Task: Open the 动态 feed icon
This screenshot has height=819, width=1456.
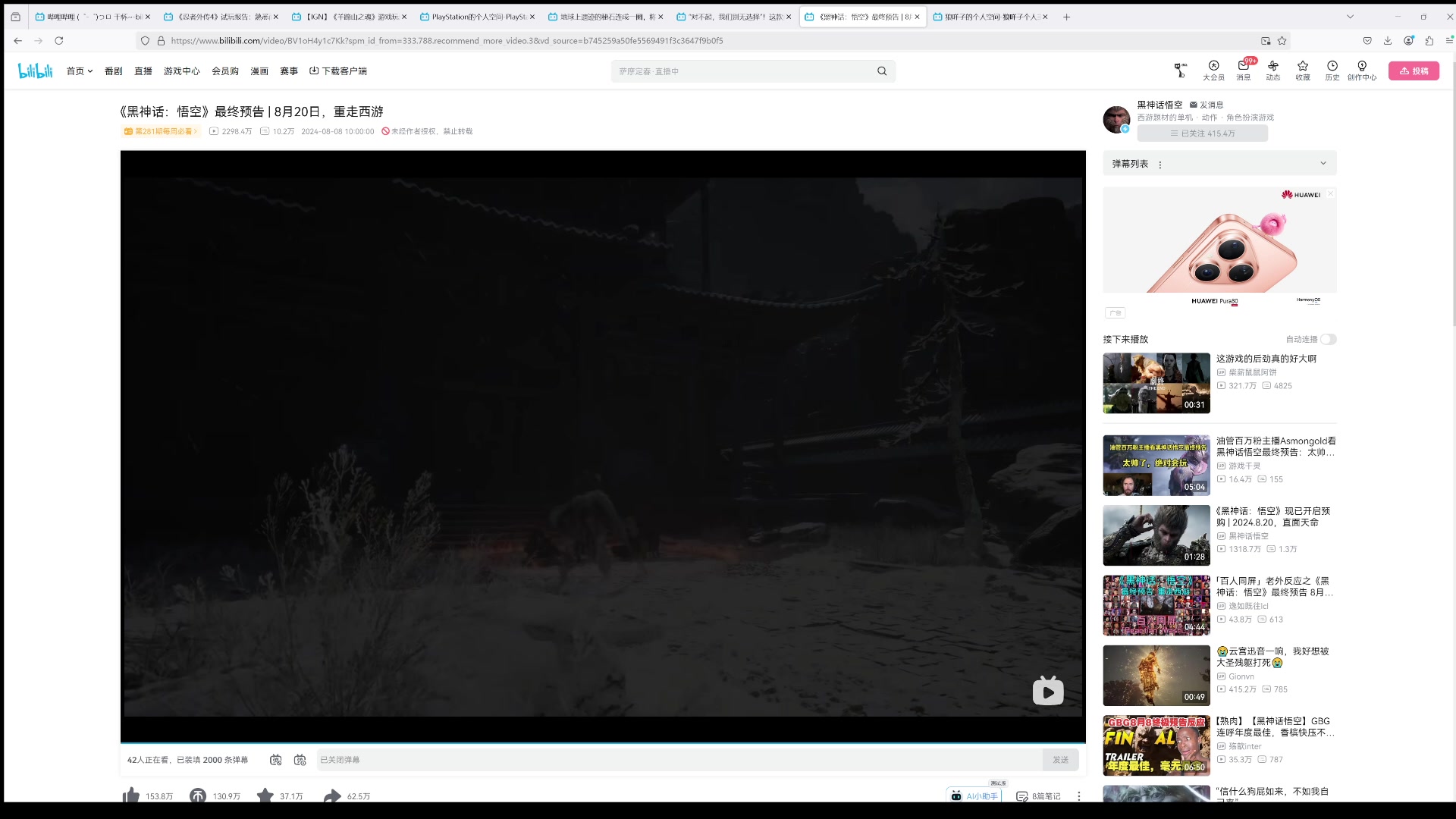Action: pyautogui.click(x=1272, y=71)
